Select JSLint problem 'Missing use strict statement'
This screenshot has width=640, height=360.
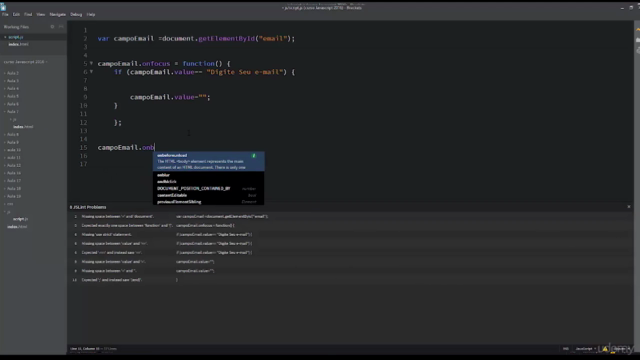pos(351,235)
